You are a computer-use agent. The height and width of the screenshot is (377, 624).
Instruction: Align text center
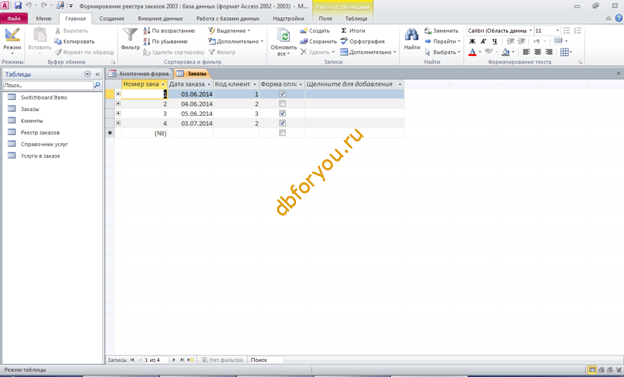pyautogui.click(x=537, y=52)
